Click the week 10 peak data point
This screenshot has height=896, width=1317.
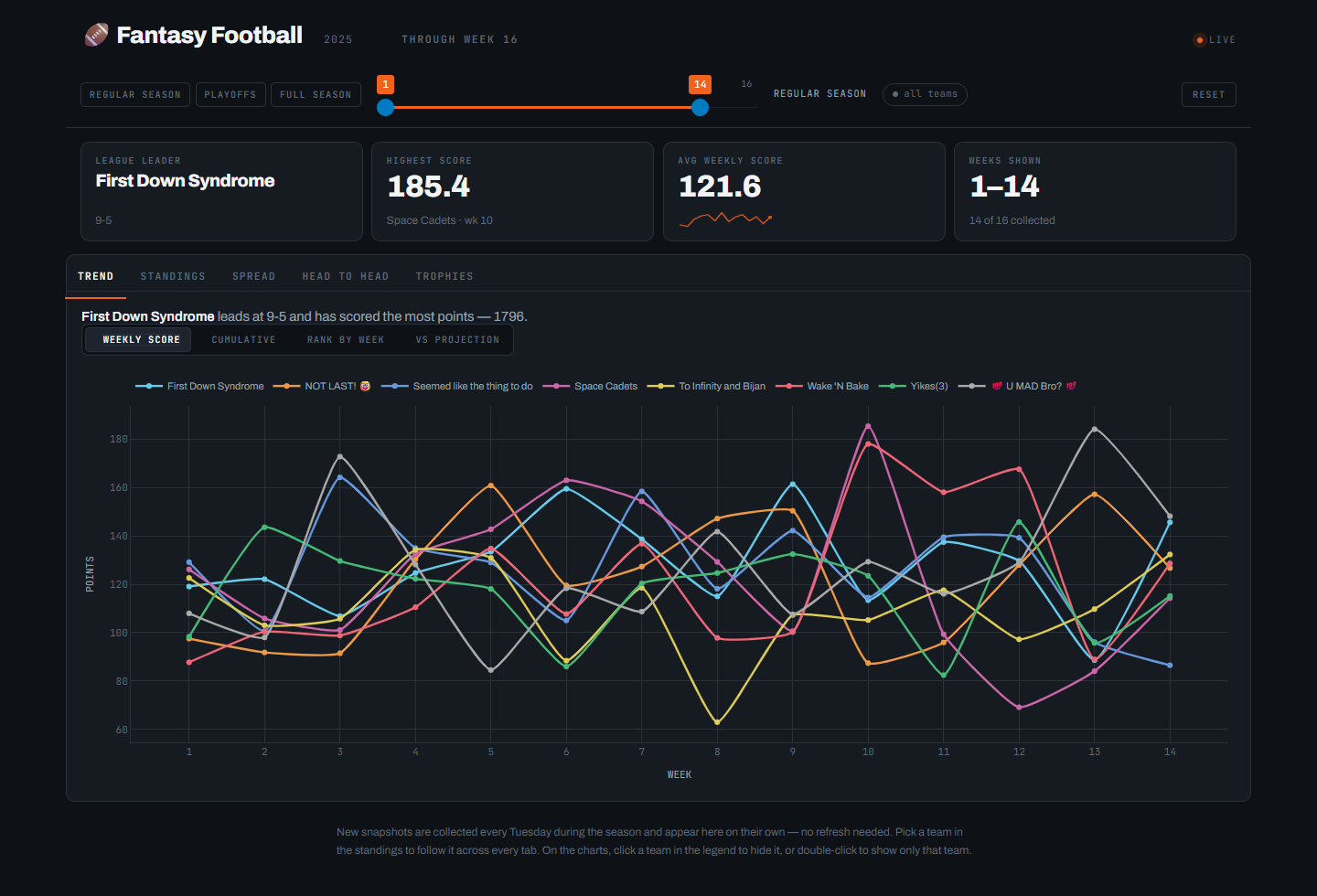point(868,426)
